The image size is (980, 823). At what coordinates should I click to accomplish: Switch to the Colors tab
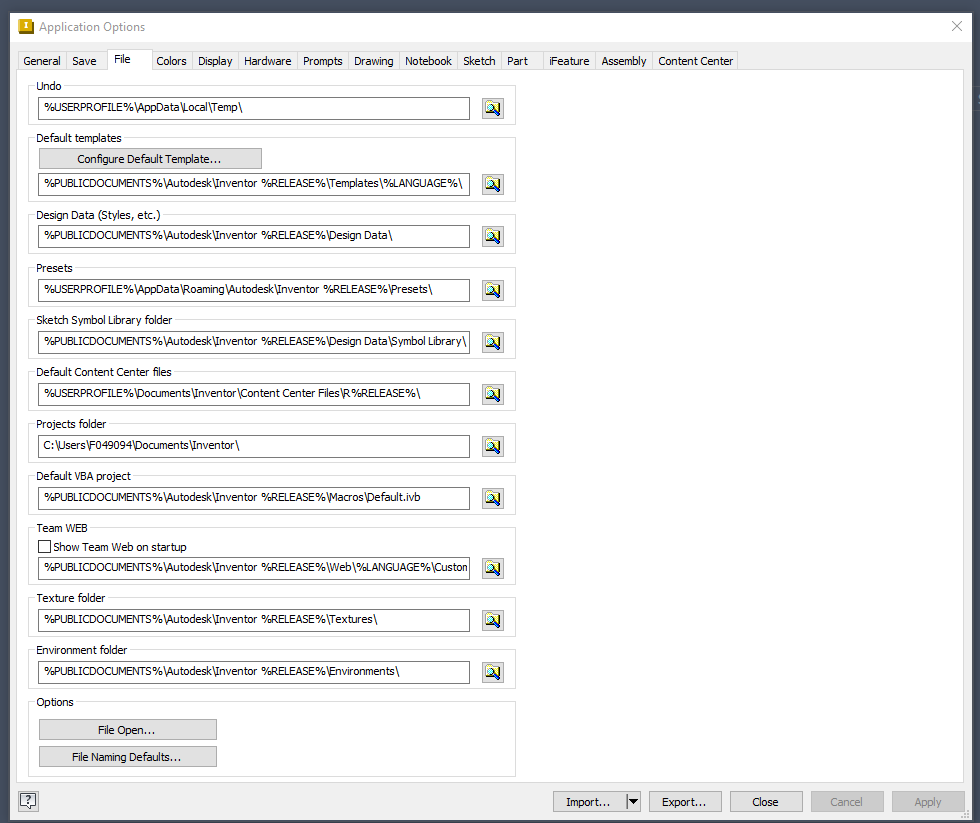171,61
